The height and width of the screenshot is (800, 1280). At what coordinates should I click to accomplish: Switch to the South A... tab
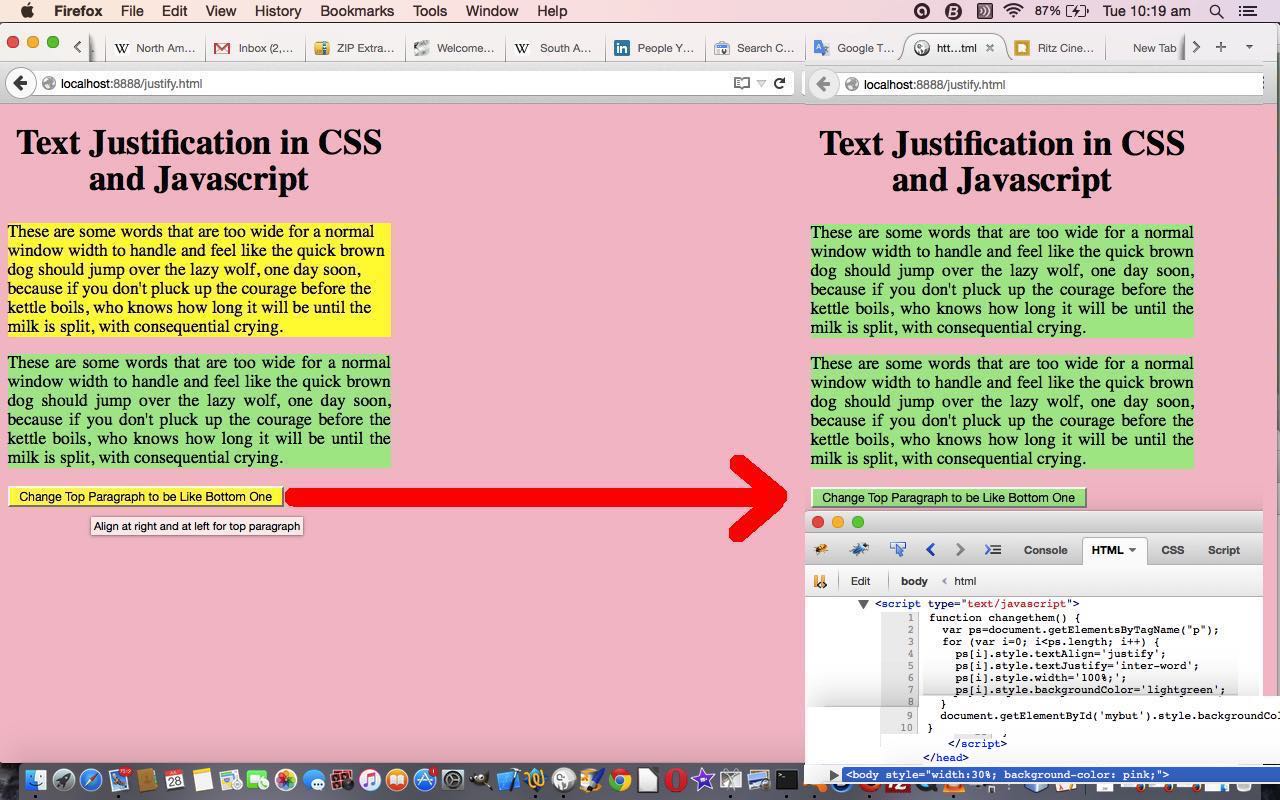(x=556, y=47)
